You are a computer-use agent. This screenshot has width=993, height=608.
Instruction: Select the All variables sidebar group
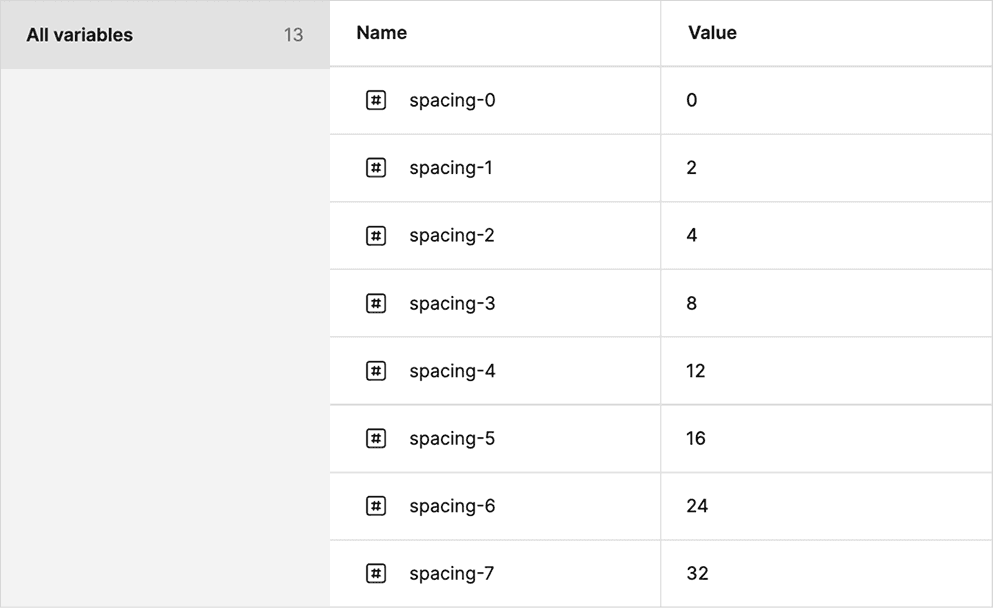(x=165, y=35)
